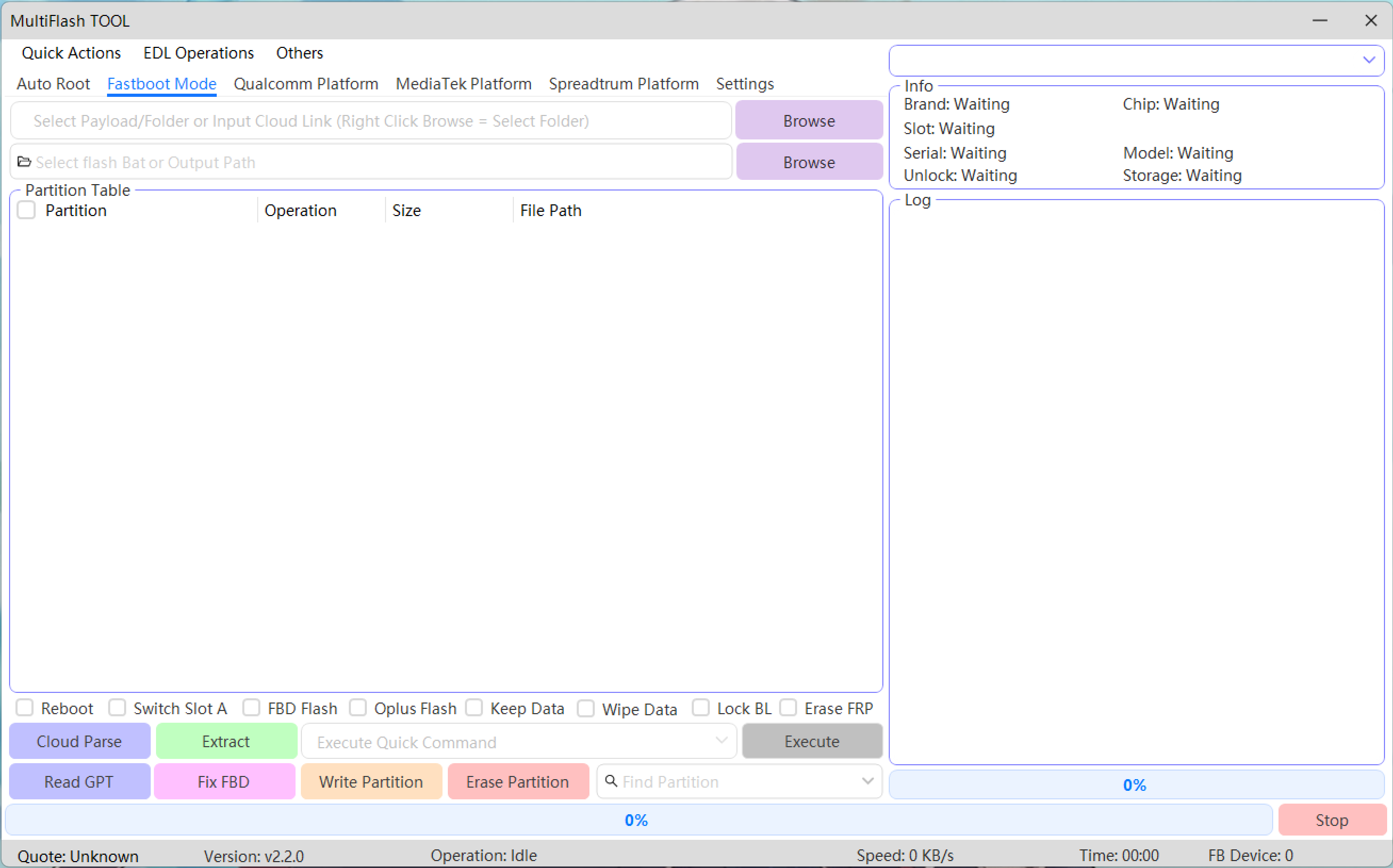
Task: Click the Select Payload/Folder input field
Action: point(371,121)
